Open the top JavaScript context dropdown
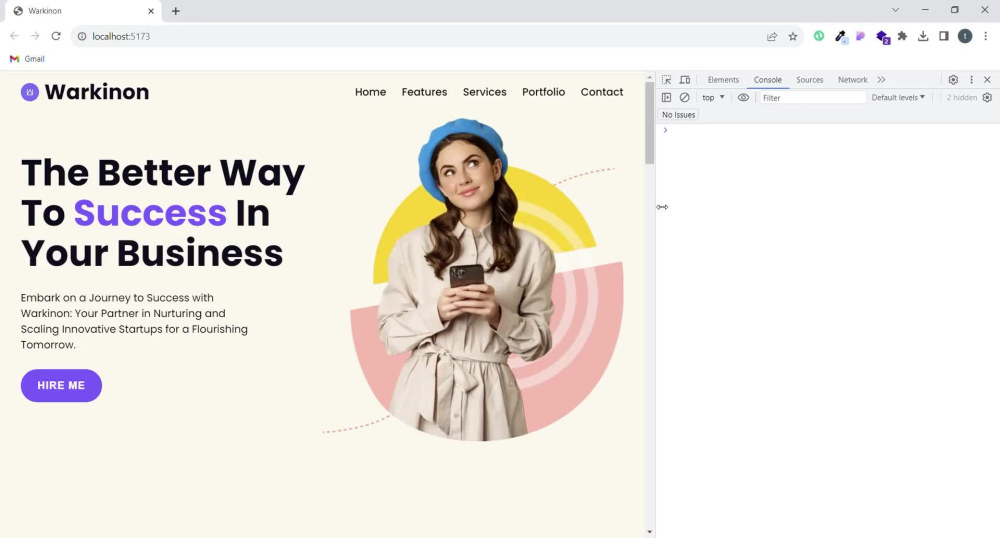The width and height of the screenshot is (1000, 538). 713,98
